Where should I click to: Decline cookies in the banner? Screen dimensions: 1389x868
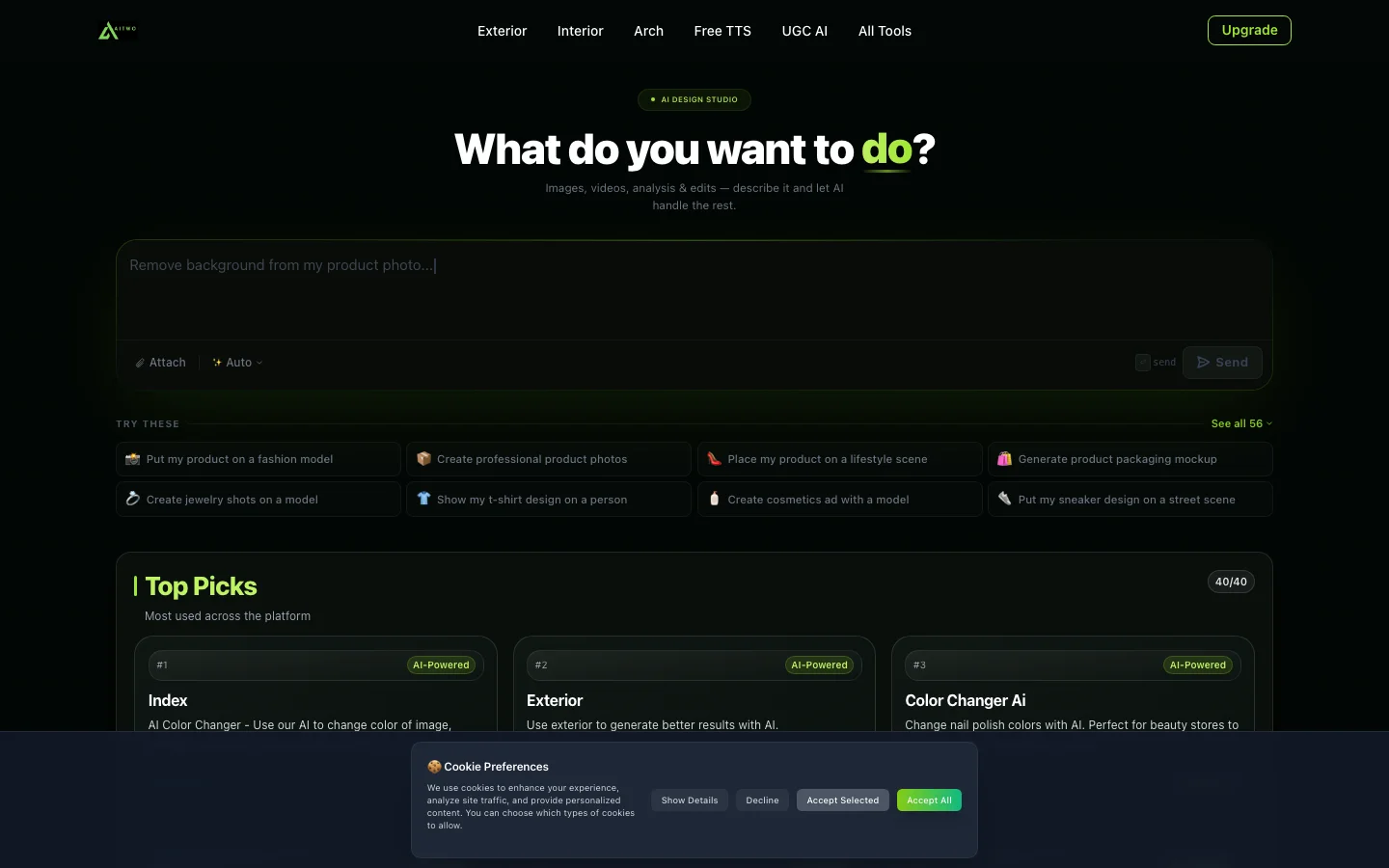(x=762, y=800)
